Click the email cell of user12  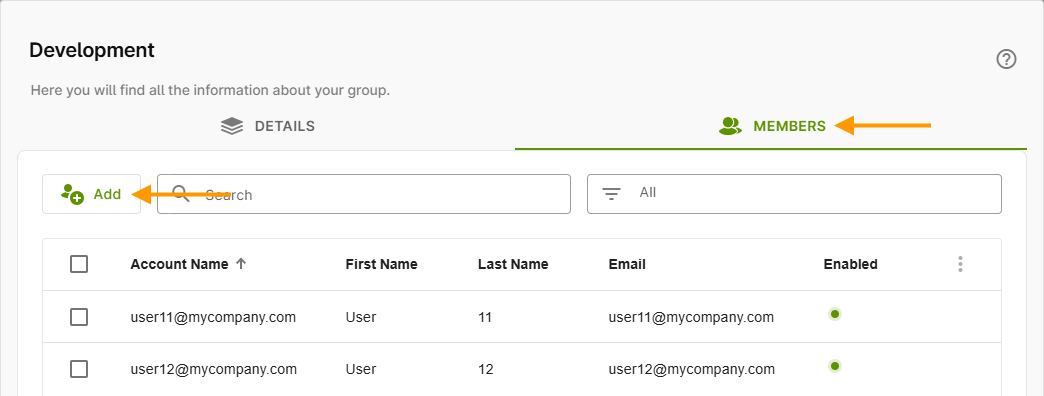pyautogui.click(x=692, y=369)
